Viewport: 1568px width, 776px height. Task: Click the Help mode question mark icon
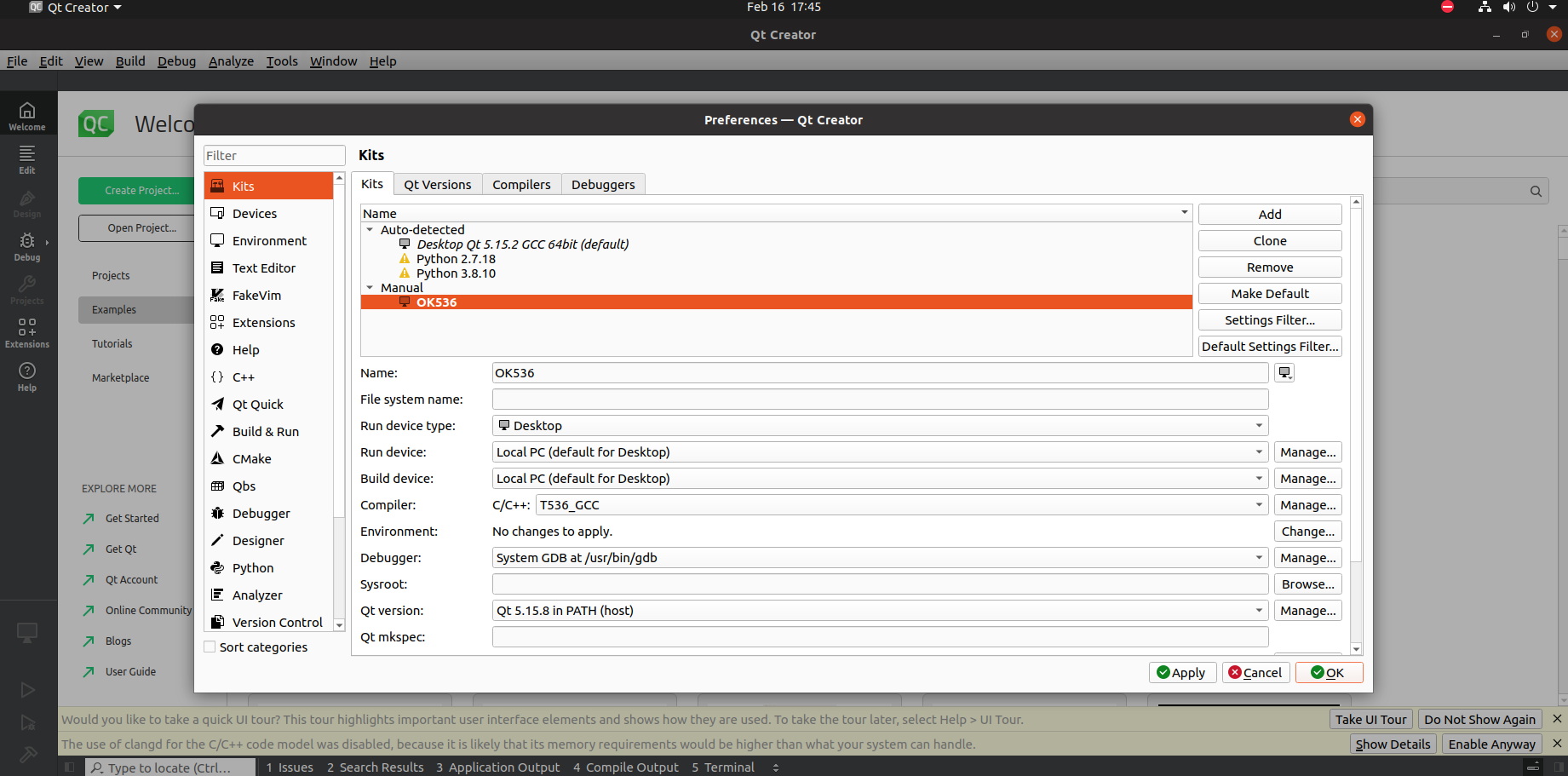click(27, 376)
